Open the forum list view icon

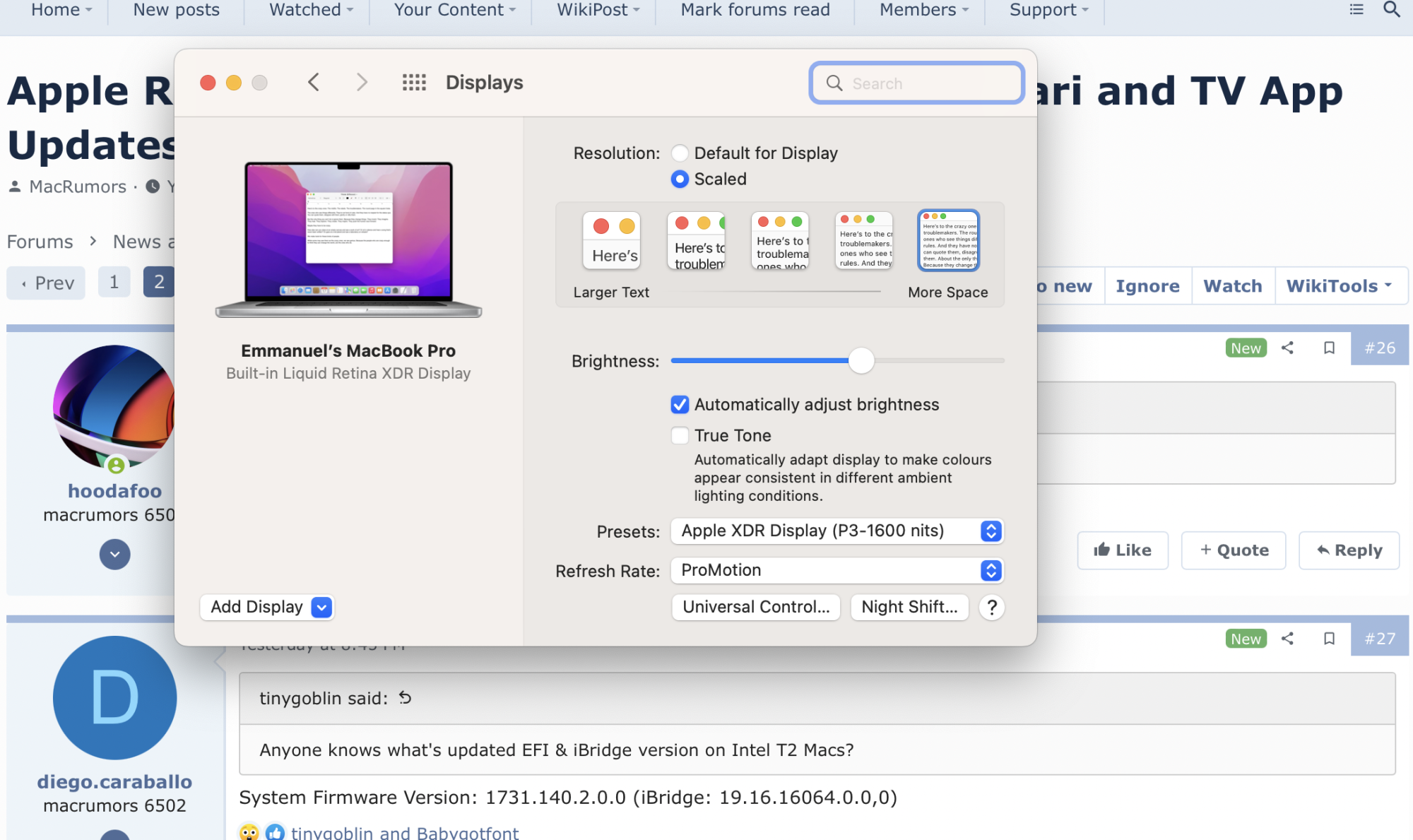click(x=1356, y=10)
